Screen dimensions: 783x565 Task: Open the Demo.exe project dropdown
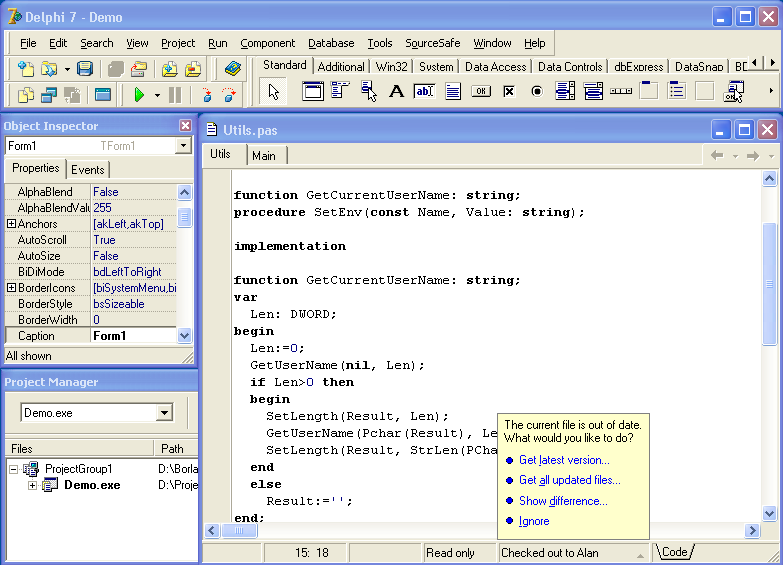coord(164,413)
